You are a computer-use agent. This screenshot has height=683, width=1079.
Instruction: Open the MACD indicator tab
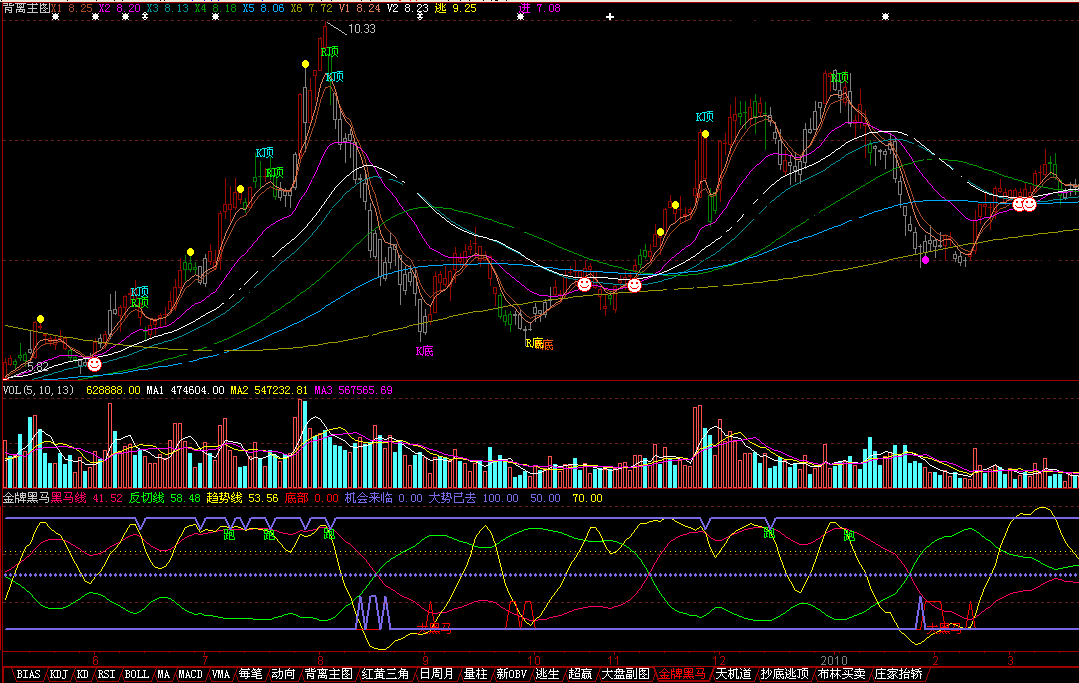pos(191,675)
